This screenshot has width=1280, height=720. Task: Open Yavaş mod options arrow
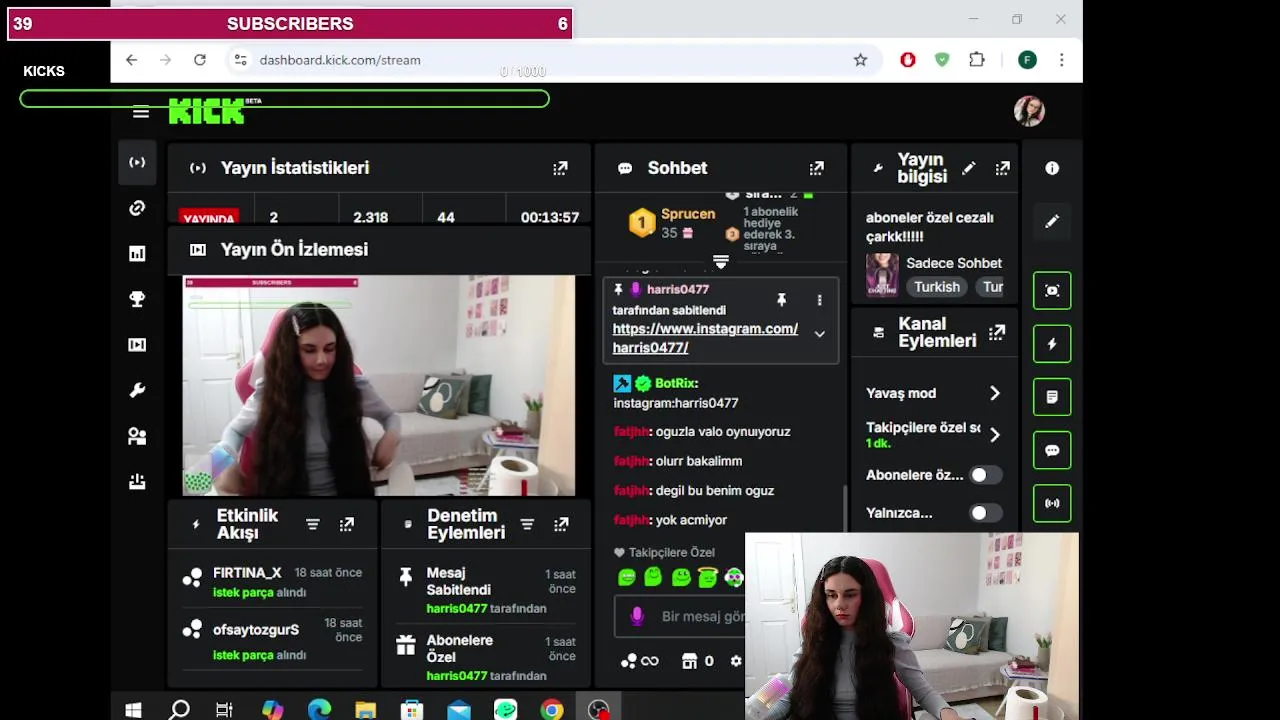(994, 394)
